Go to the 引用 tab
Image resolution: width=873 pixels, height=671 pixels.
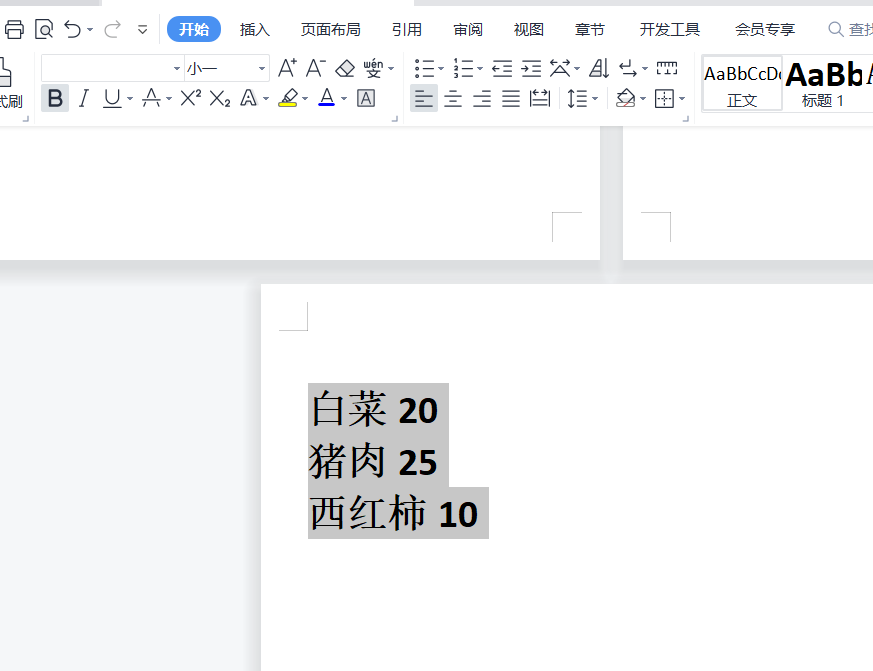tap(406, 30)
